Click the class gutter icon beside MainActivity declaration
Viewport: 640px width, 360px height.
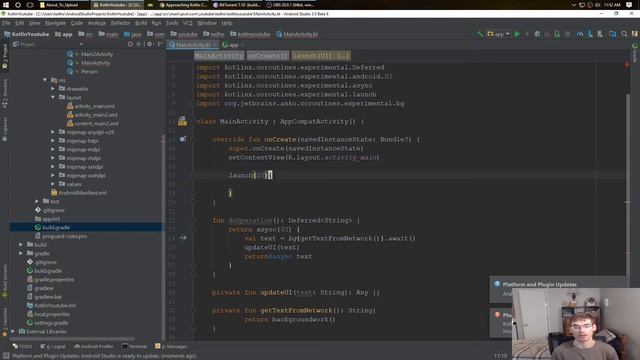pos(182,121)
